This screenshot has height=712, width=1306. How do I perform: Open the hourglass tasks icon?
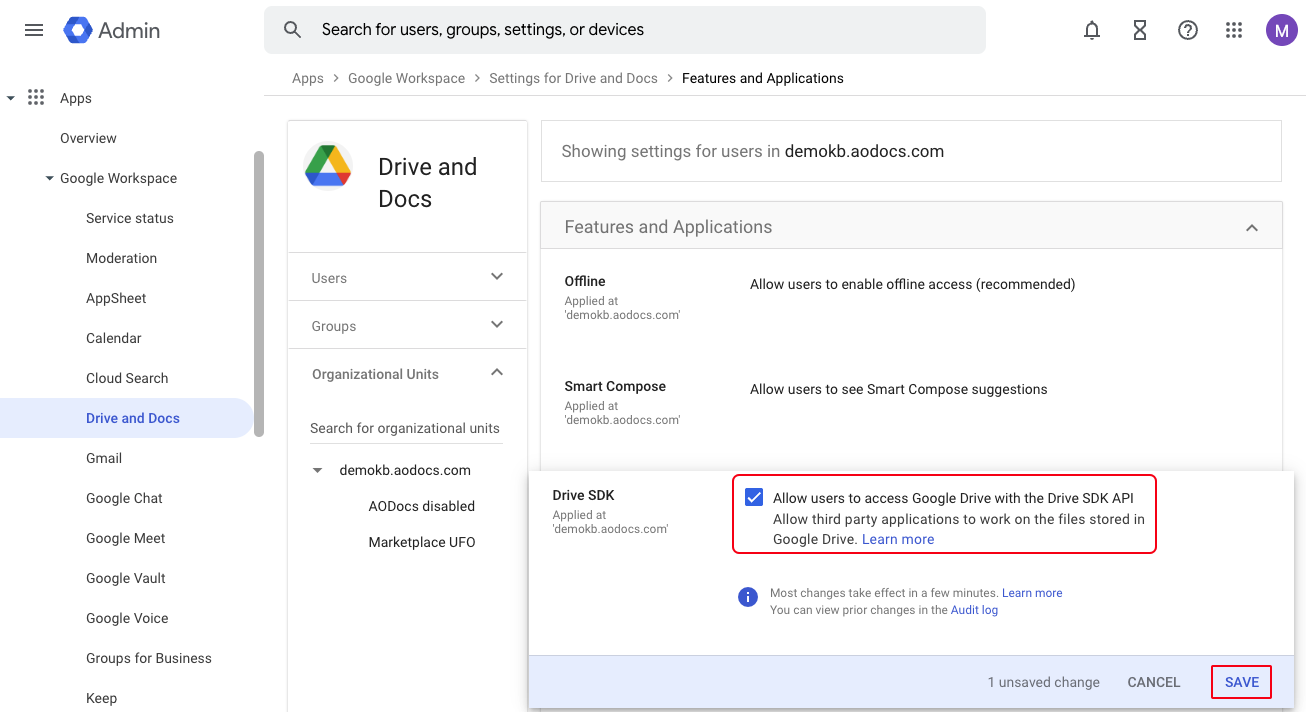(1140, 30)
